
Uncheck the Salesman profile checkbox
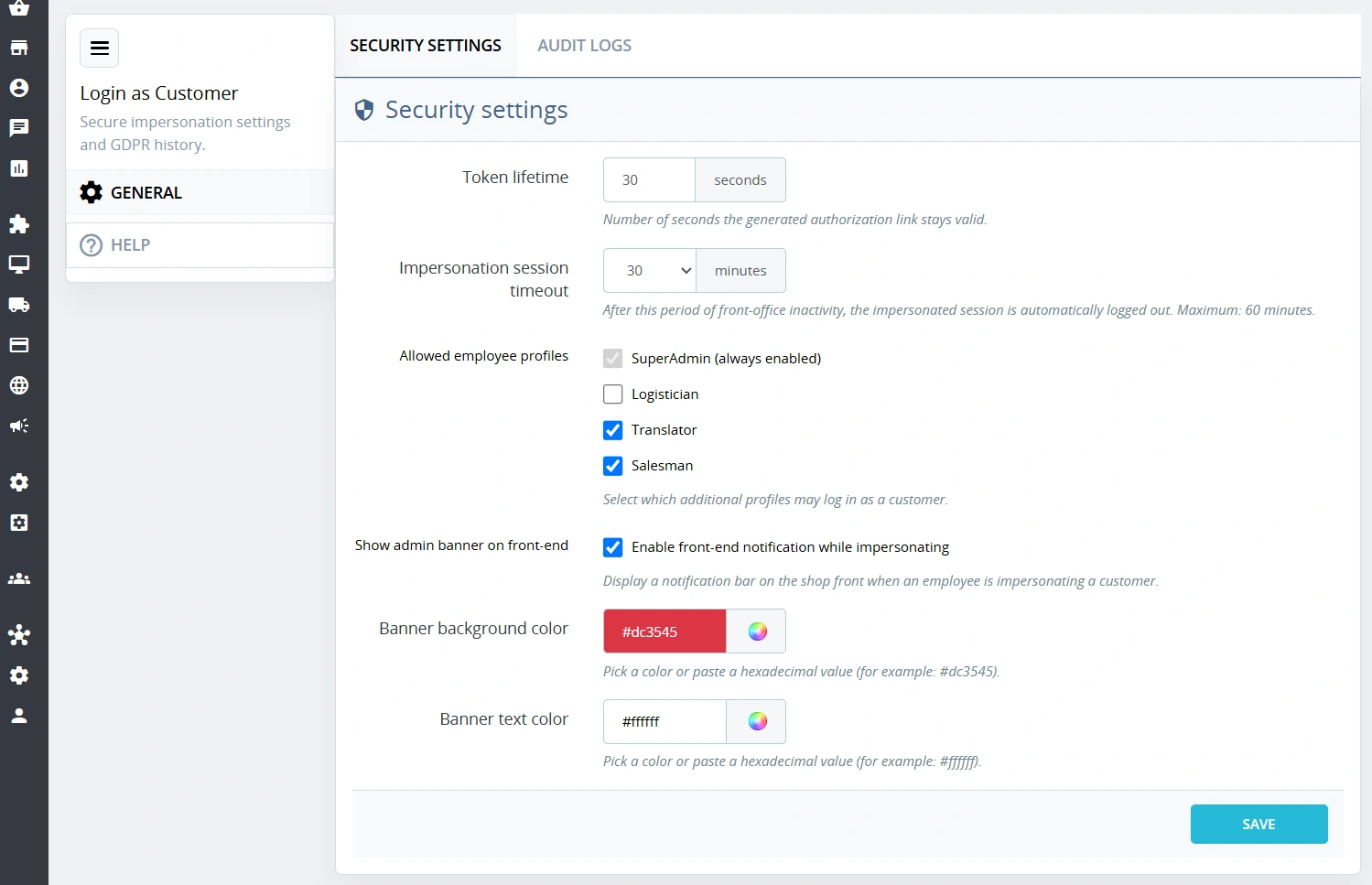613,466
